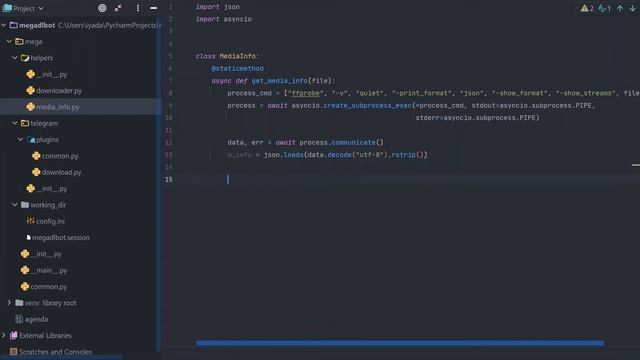Click line number 15 in the gutter
This screenshot has height=360, width=640.
pyautogui.click(x=169, y=179)
